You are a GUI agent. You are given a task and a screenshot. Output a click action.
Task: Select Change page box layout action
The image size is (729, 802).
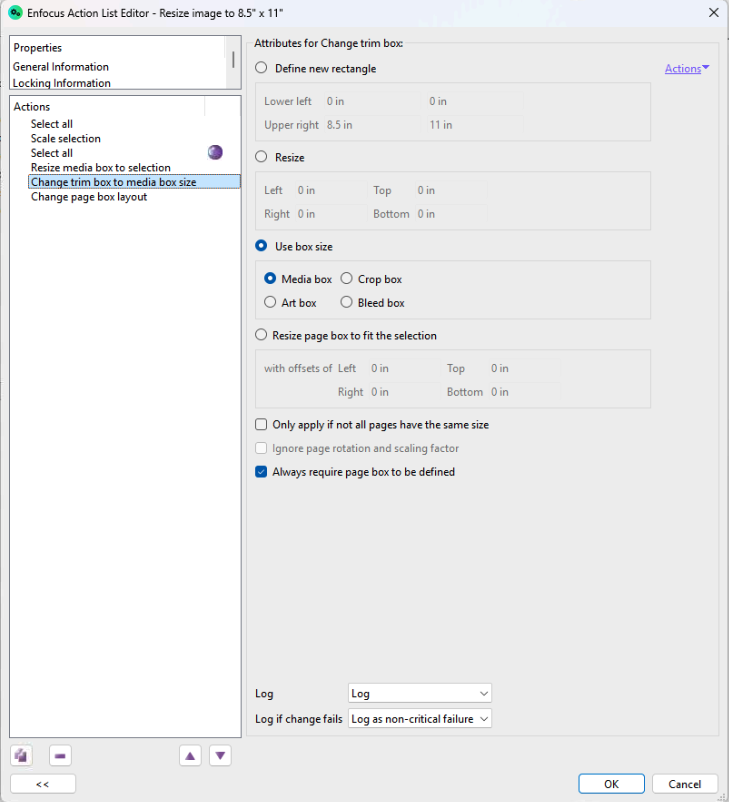89,197
